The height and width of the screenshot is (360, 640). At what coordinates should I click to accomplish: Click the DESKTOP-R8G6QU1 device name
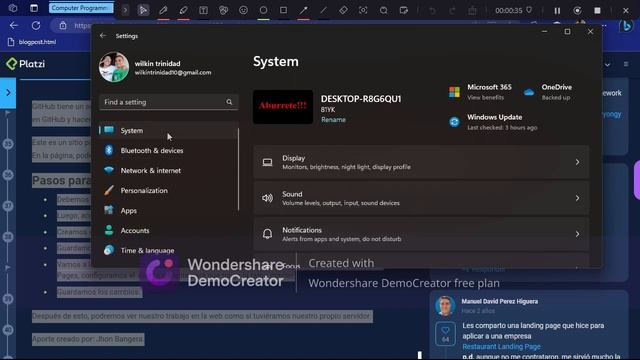[x=361, y=99]
